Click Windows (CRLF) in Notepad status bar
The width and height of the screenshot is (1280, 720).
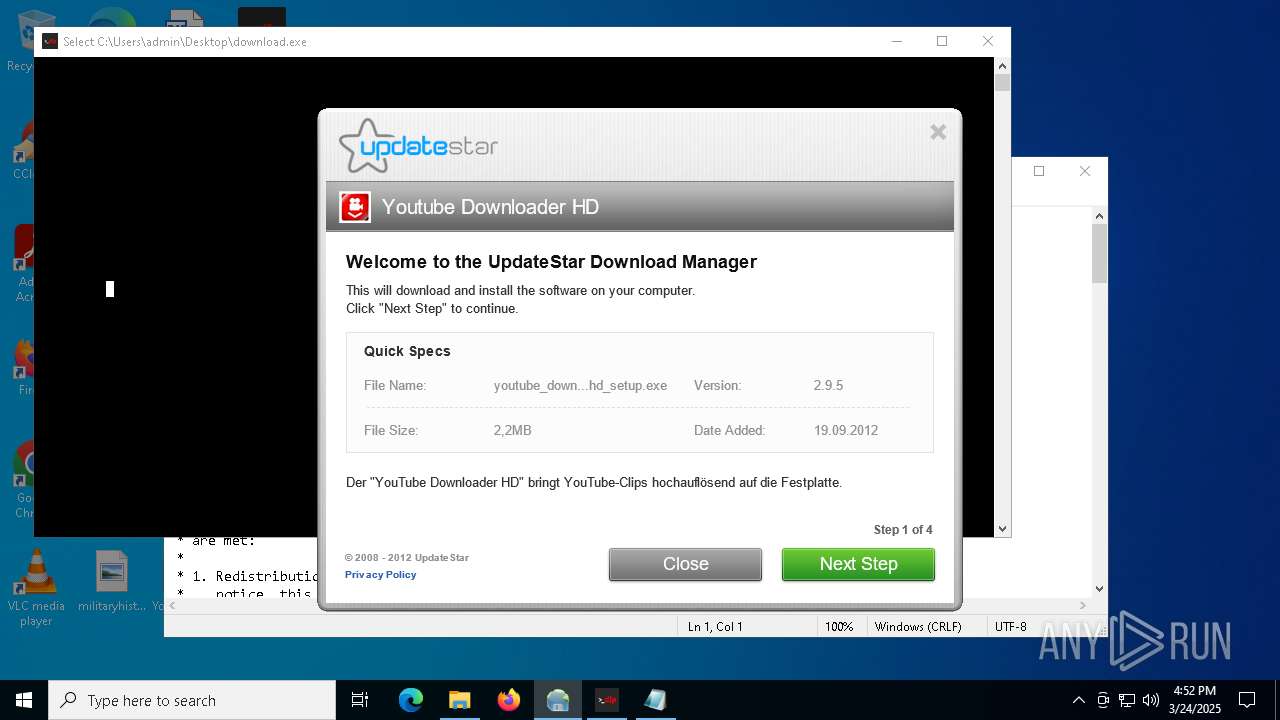pyautogui.click(x=917, y=627)
